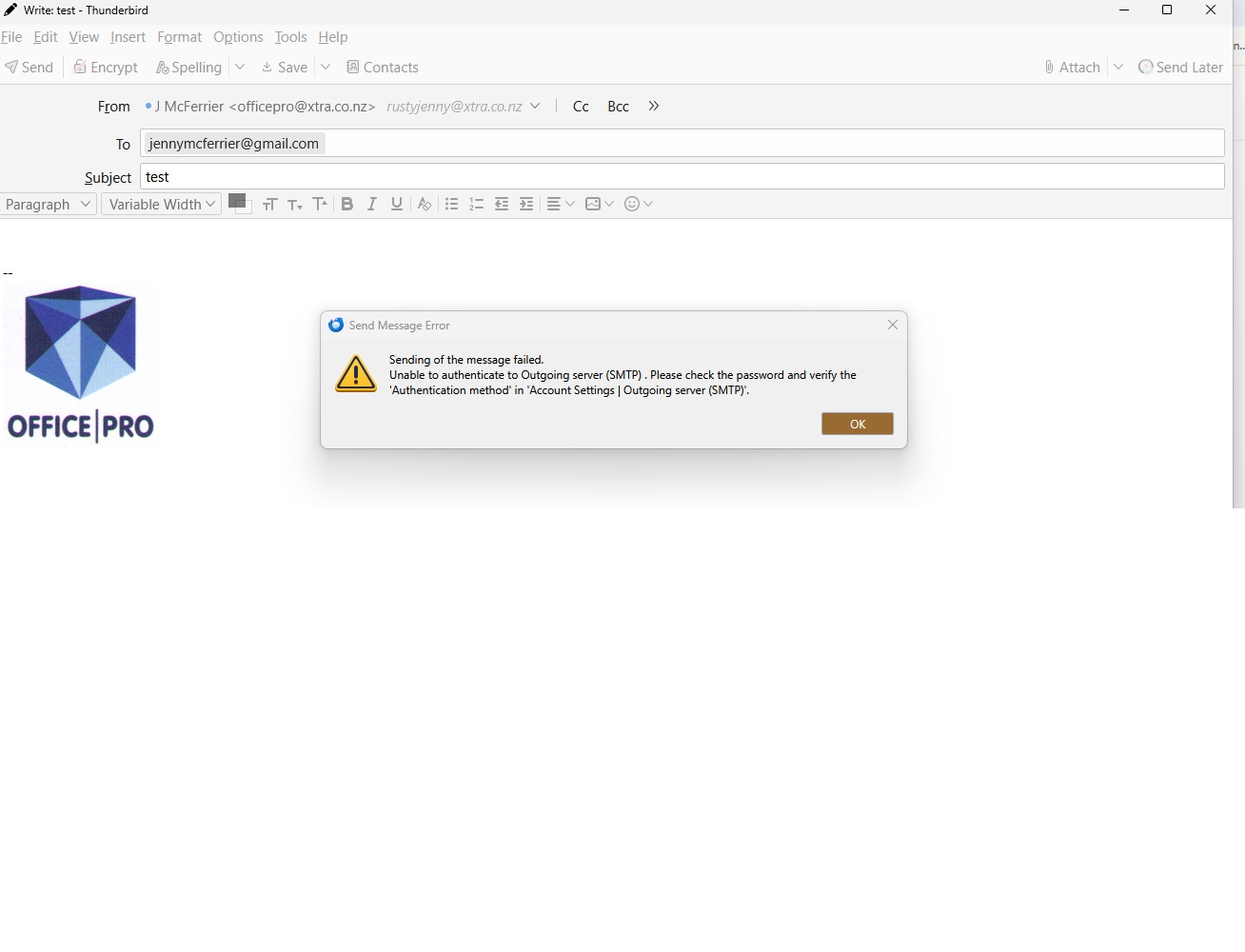This screenshot has width=1245, height=952.
Task: Toggle bold formatting
Action: [x=347, y=204]
